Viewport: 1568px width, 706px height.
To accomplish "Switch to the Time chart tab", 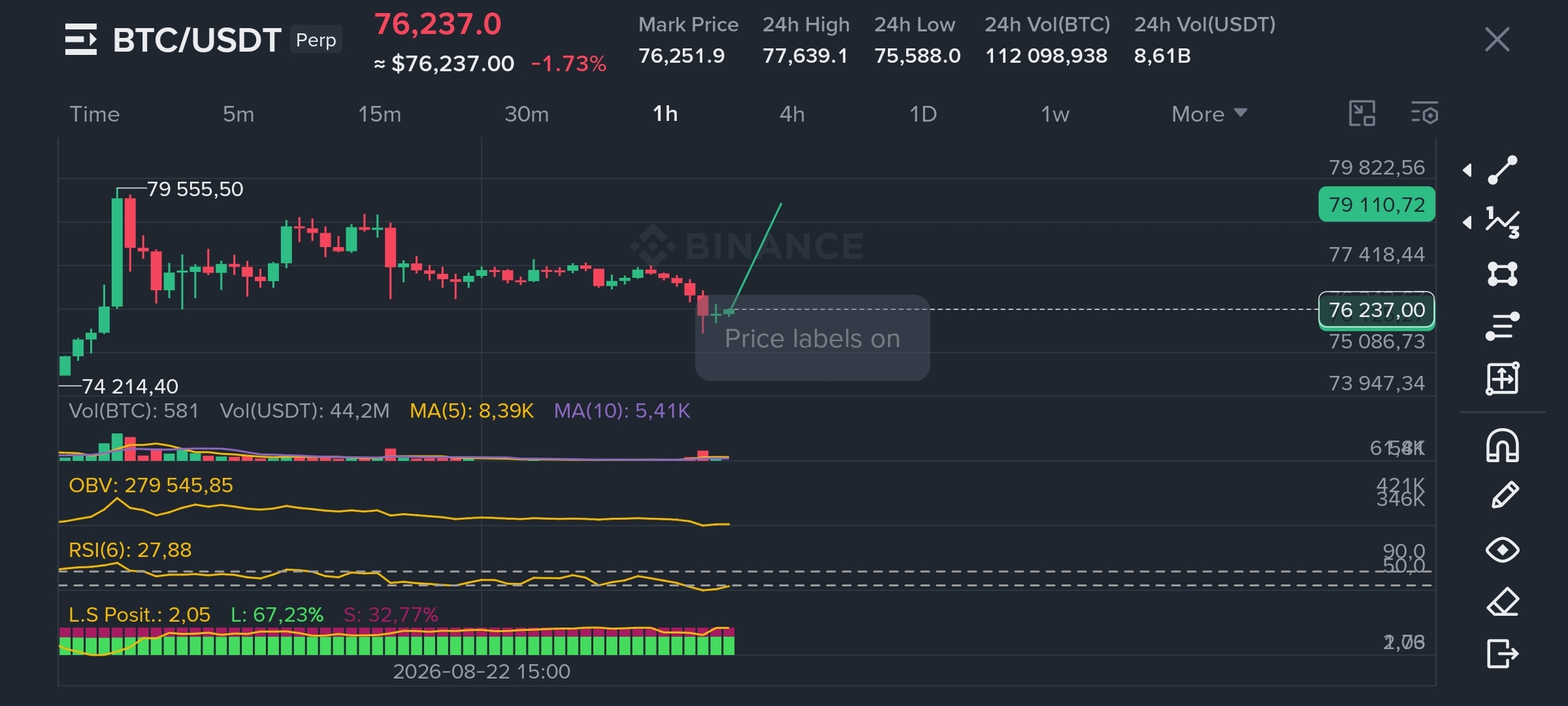I will click(95, 114).
